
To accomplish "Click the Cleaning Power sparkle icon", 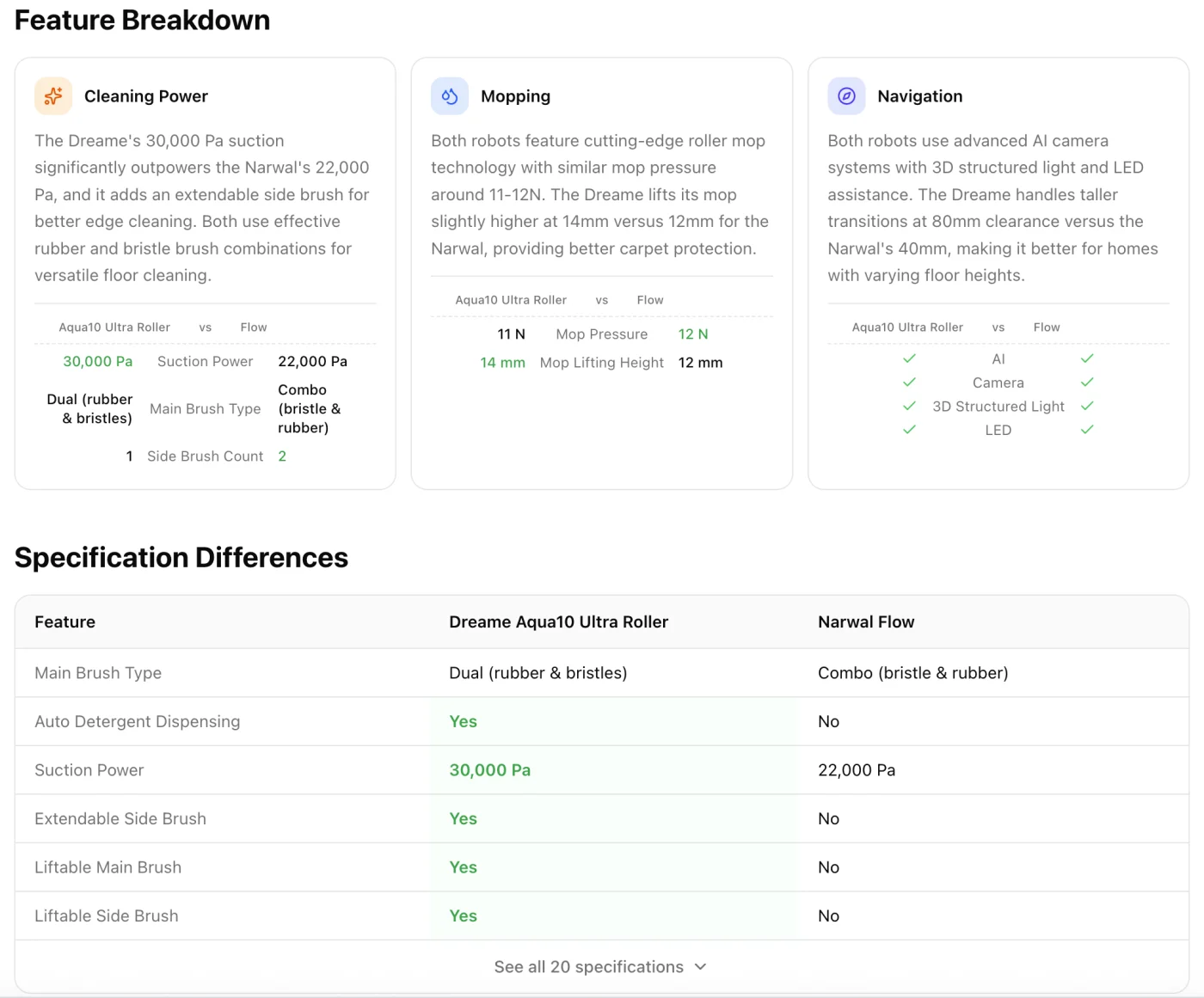I will 53,96.
